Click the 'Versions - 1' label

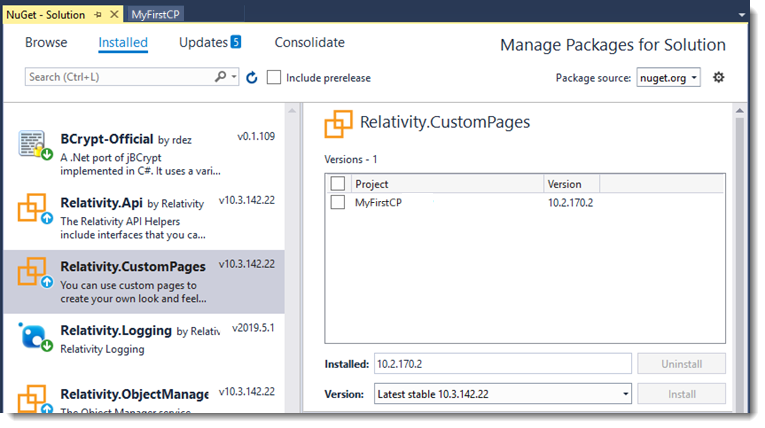(351, 160)
